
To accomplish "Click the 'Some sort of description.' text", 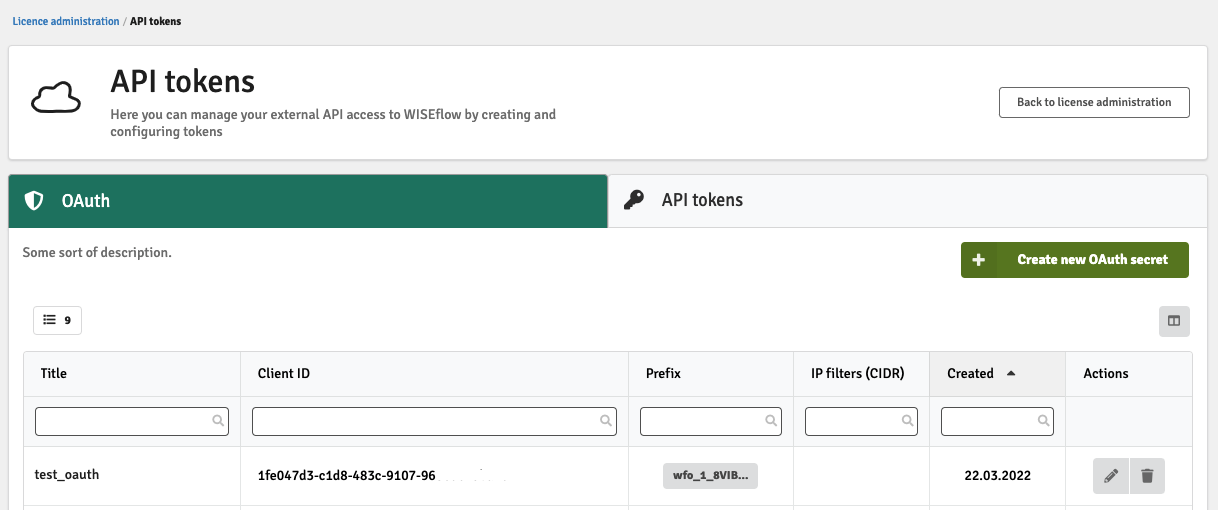I will point(97,253).
